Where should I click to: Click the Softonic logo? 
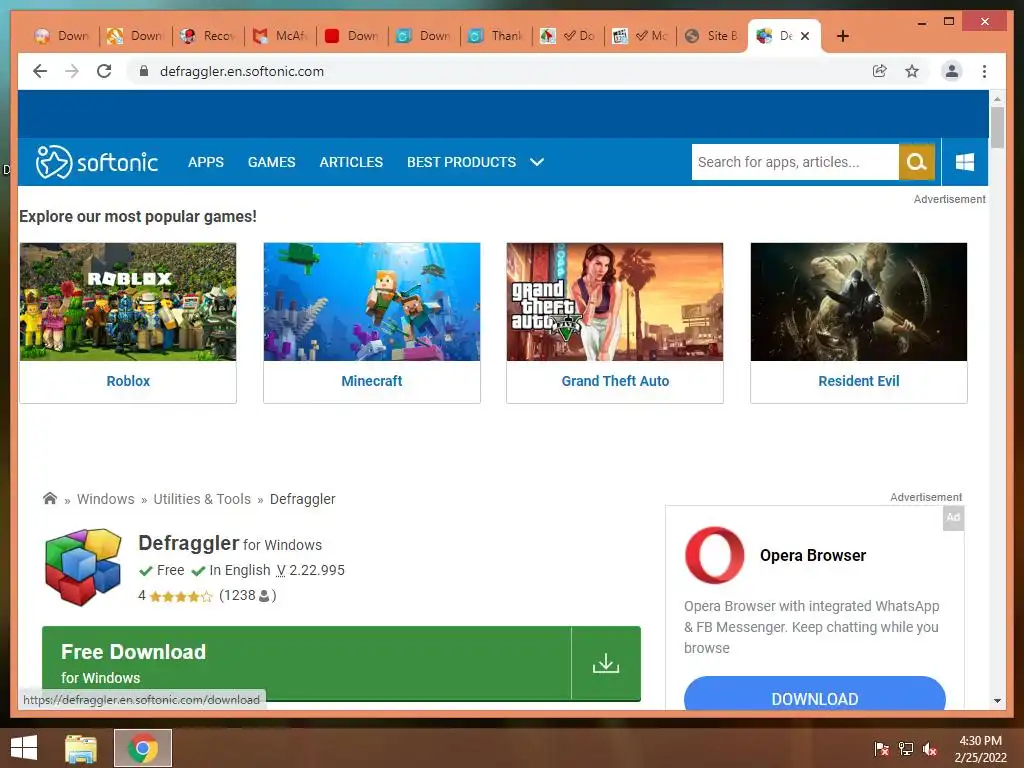[x=97, y=162]
